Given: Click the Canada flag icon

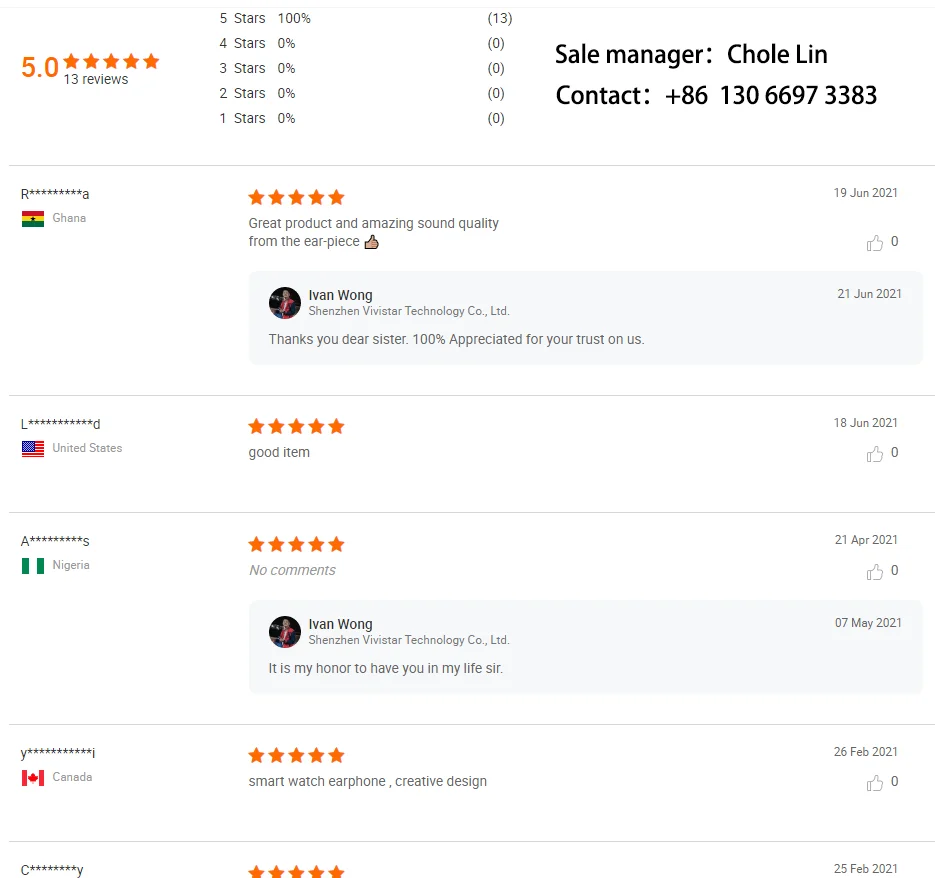Looking at the screenshot, I should 33,778.
